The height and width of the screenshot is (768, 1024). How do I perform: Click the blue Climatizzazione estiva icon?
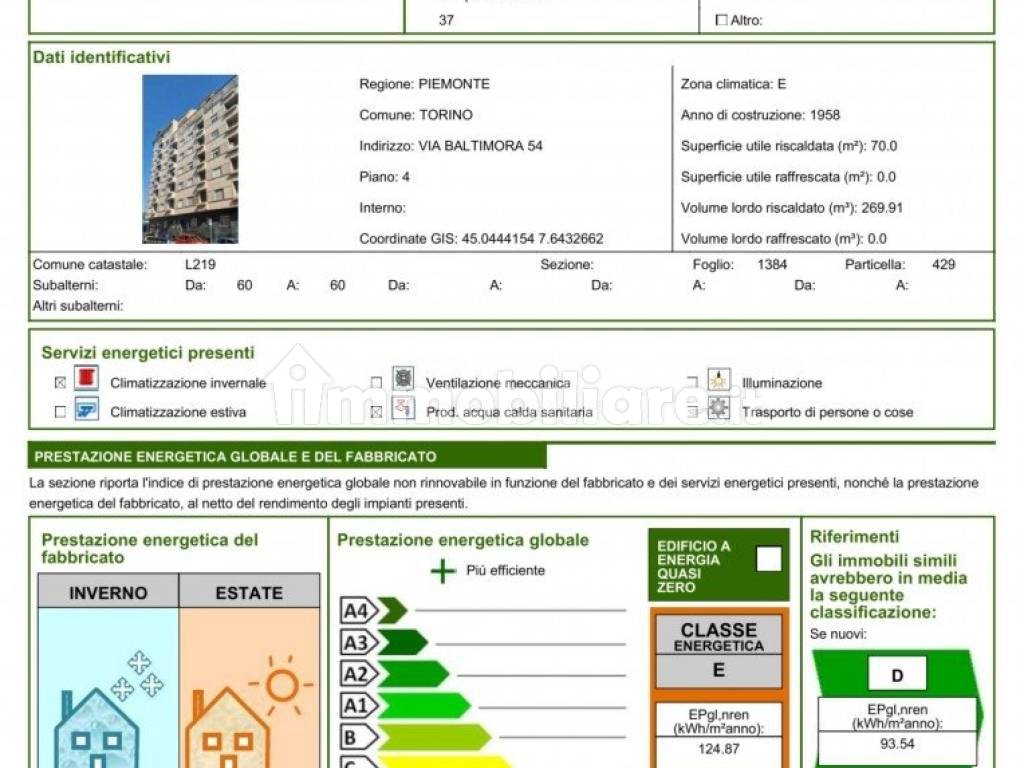click(86, 410)
